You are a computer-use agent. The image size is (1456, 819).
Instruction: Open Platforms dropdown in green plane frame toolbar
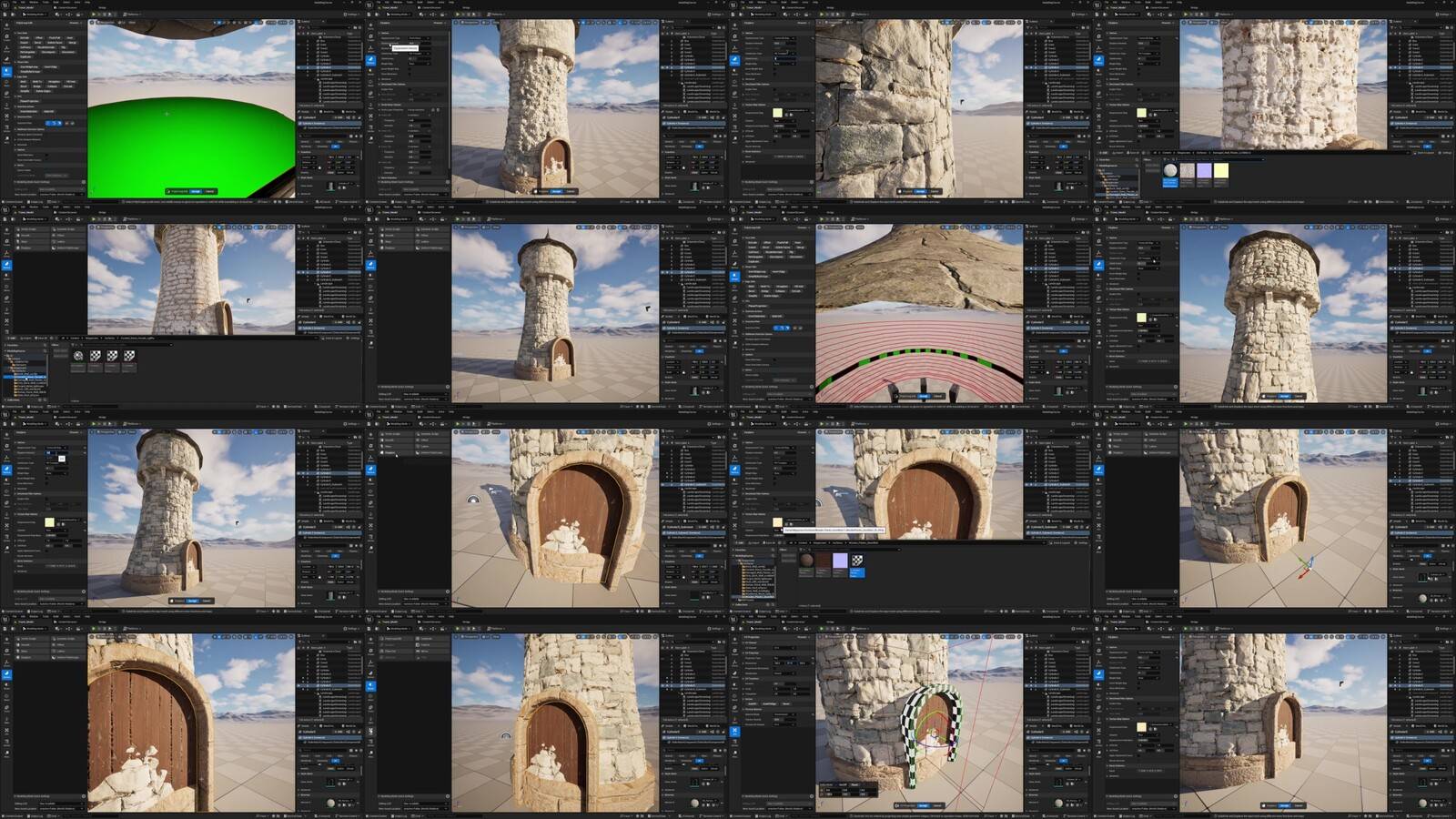133,15
